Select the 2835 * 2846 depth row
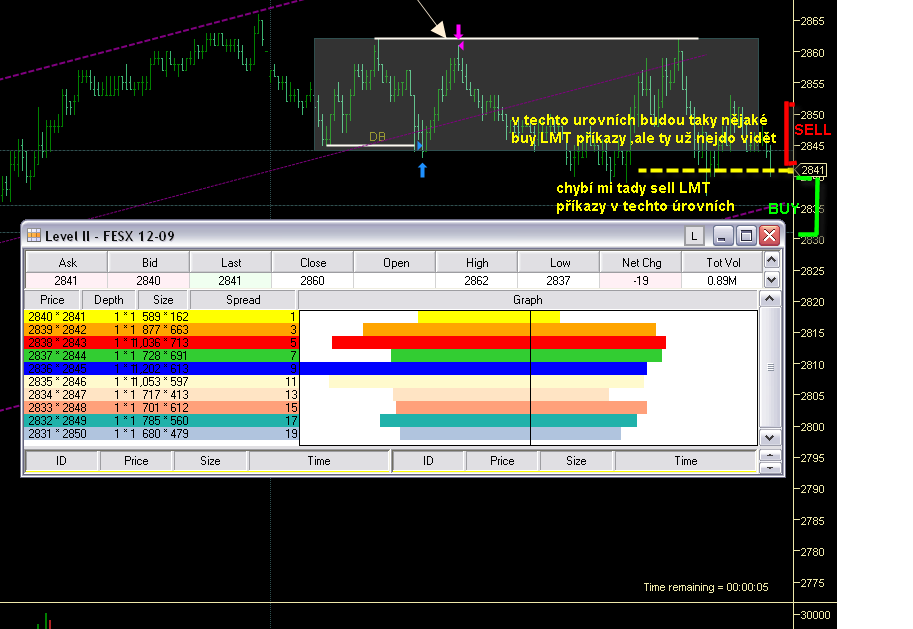 161,381
